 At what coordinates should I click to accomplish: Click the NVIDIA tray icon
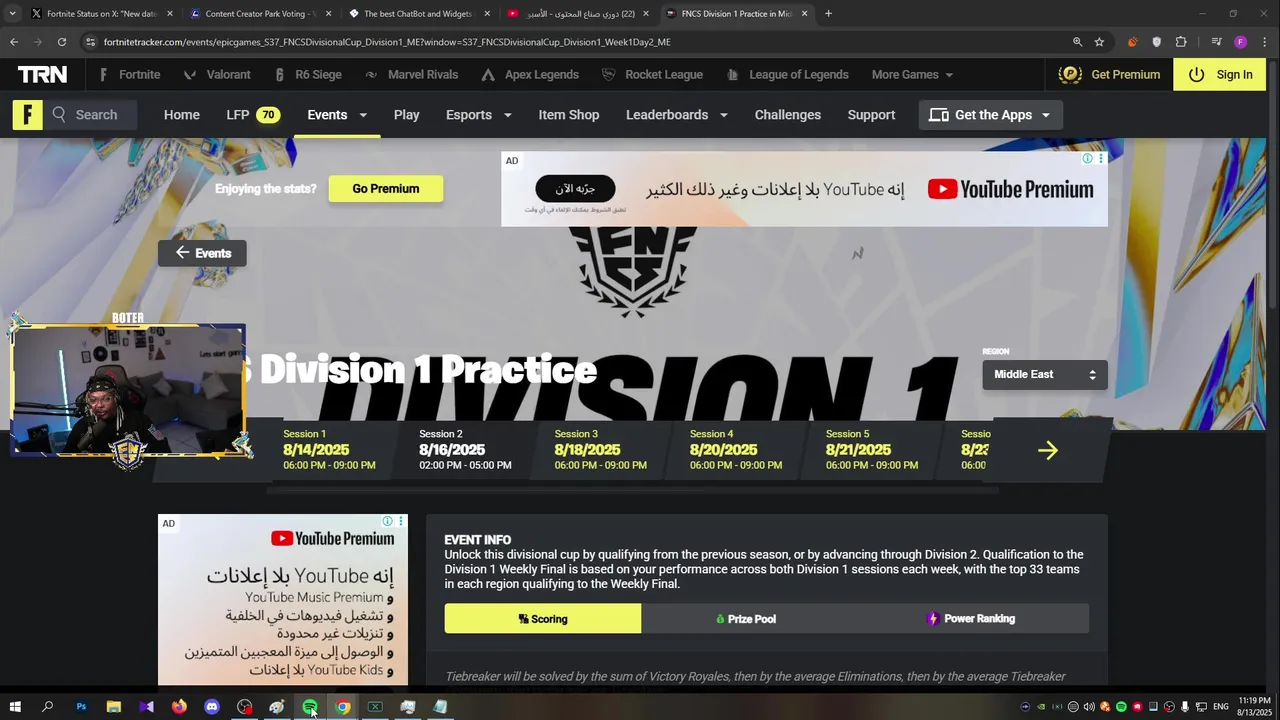coord(1041,707)
